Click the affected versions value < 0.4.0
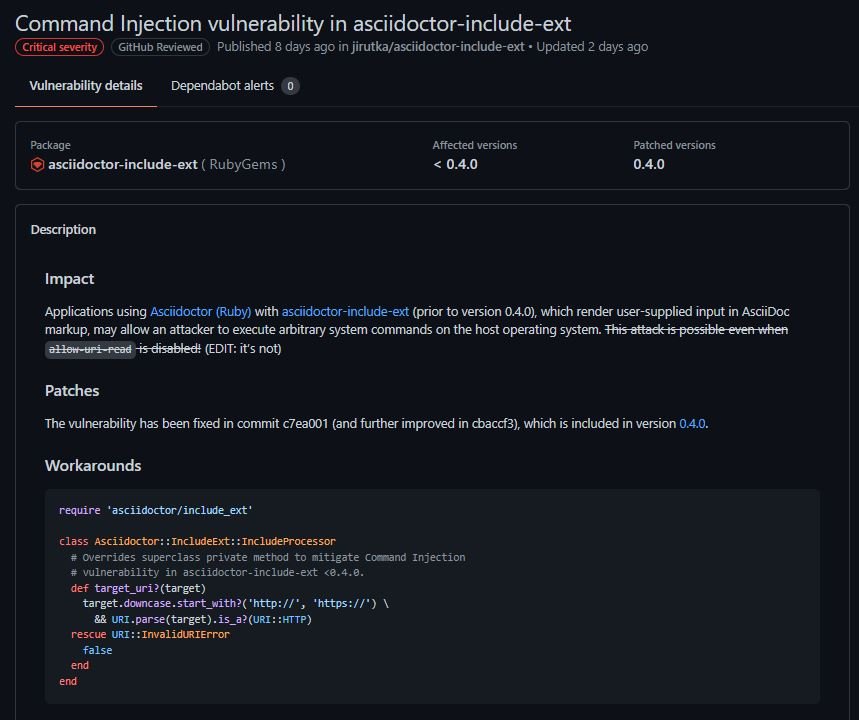 [x=455, y=164]
